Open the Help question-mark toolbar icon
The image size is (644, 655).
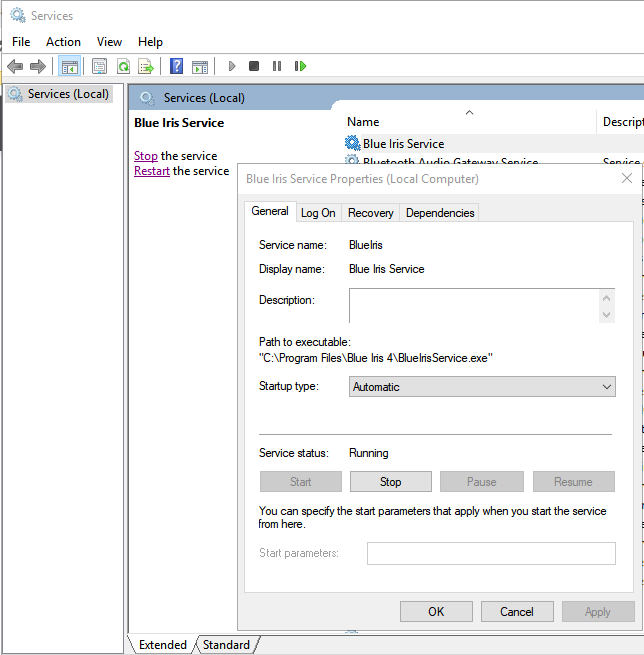177,66
